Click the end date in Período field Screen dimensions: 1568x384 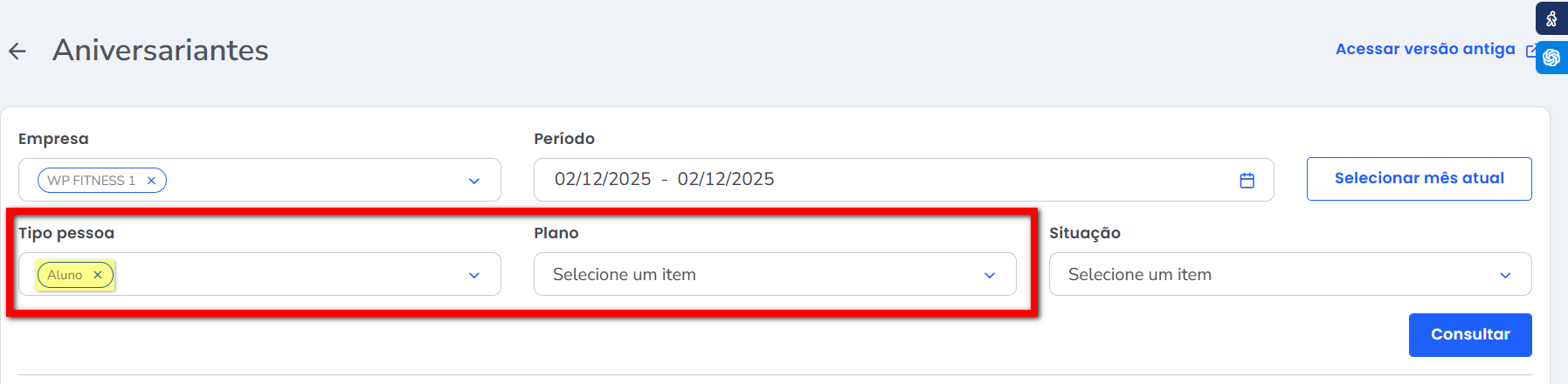(726, 180)
